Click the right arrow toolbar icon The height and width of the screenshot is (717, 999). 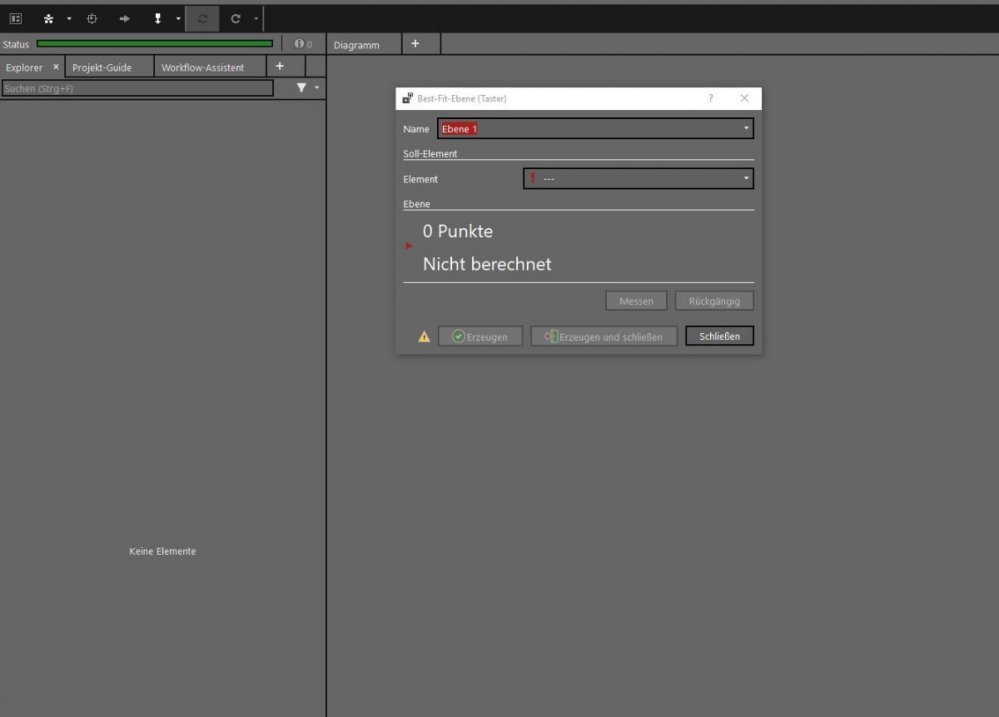pyautogui.click(x=124, y=18)
